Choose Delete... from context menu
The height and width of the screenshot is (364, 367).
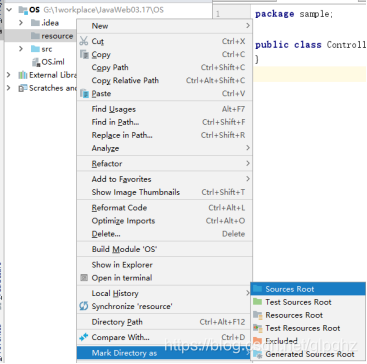pos(165,234)
